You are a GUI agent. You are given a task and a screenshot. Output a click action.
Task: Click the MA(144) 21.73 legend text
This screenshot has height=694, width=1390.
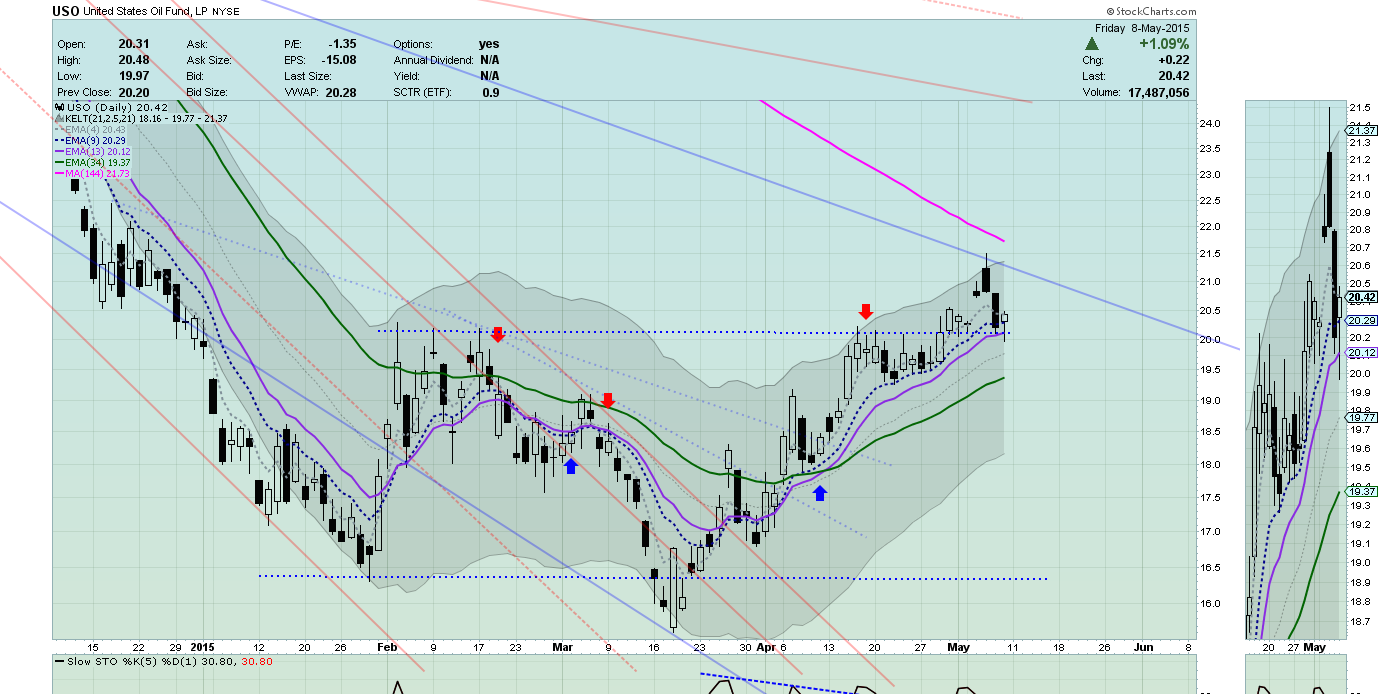tap(99, 173)
